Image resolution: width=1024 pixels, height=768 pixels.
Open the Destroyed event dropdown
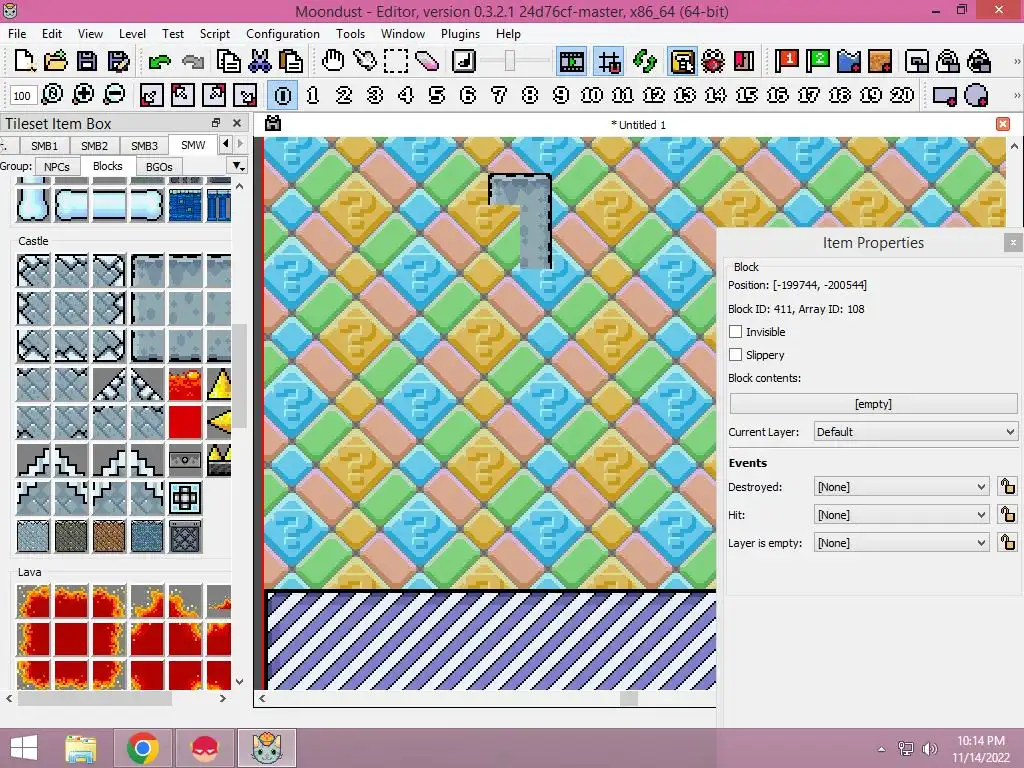(x=901, y=487)
